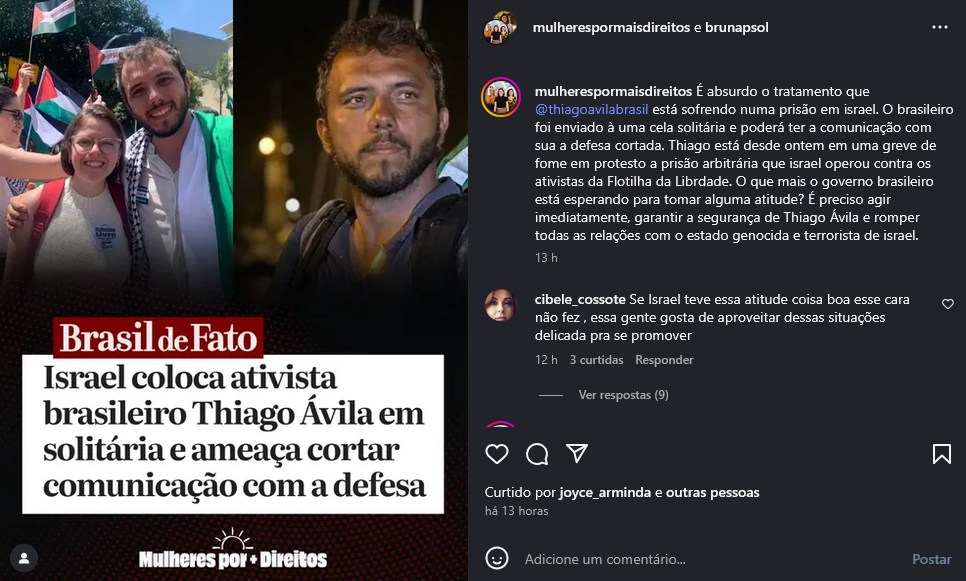
Task: Open the three-dots more options menu
Action: 940,27
